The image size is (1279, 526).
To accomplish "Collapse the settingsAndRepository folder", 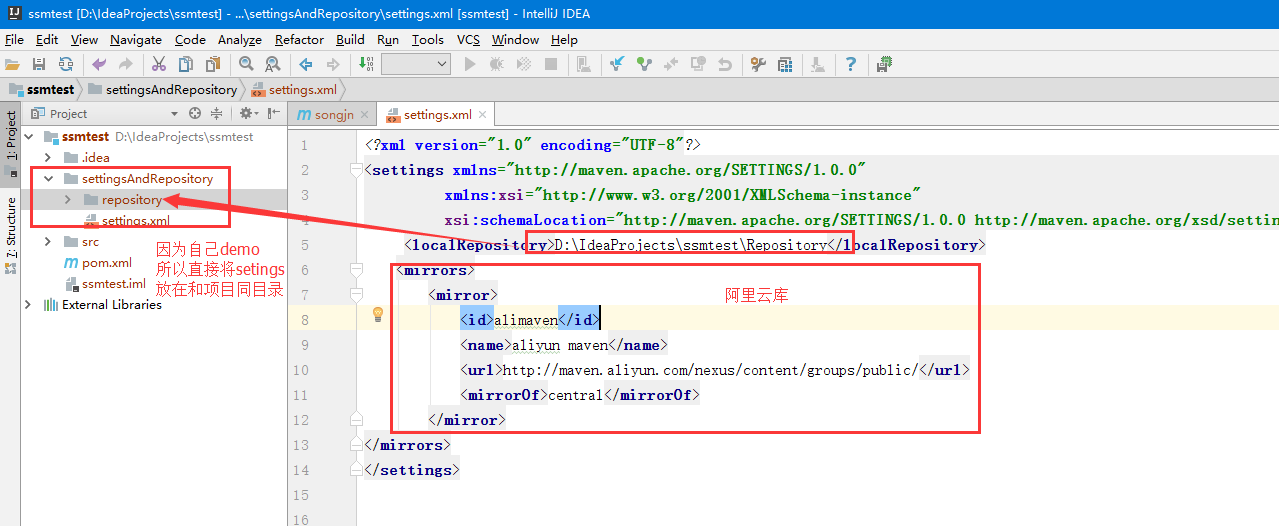I will pyautogui.click(x=47, y=179).
